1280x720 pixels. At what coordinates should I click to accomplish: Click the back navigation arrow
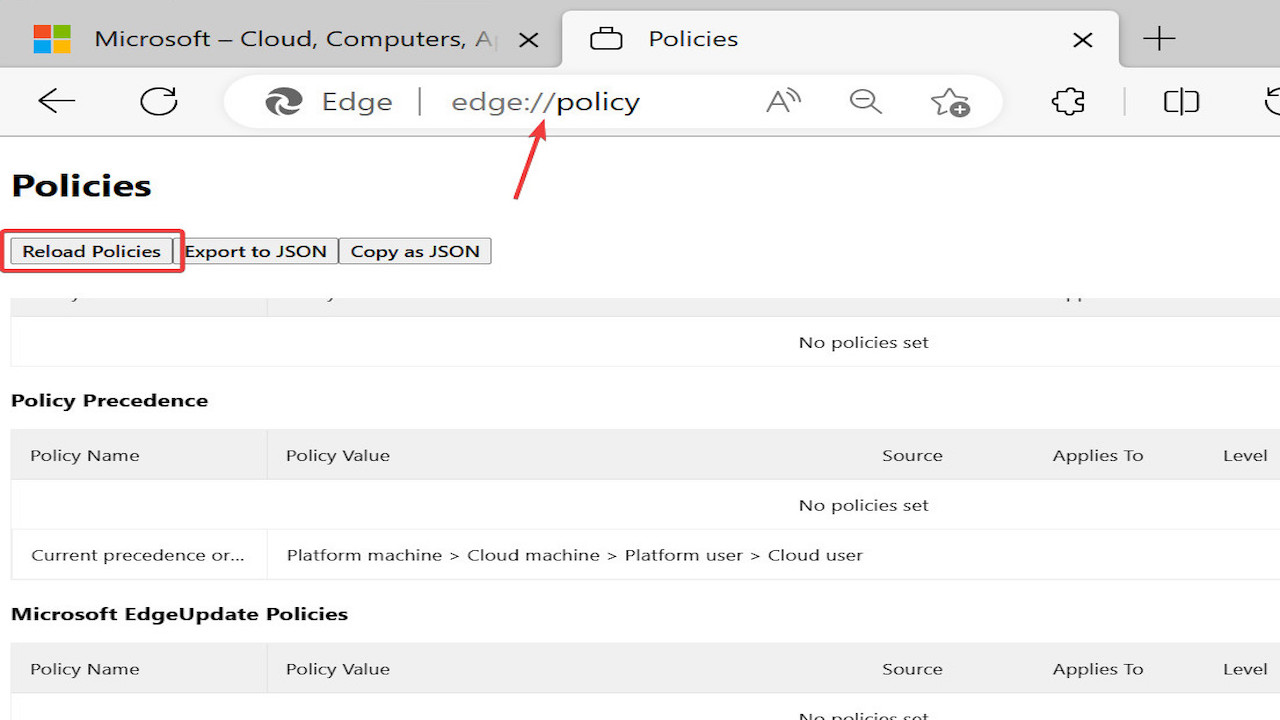coord(56,101)
